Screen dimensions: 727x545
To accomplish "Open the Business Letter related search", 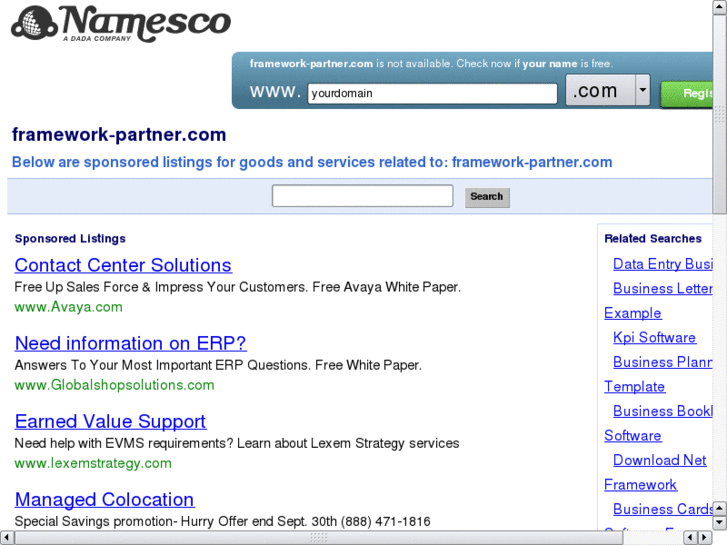I will (663, 289).
